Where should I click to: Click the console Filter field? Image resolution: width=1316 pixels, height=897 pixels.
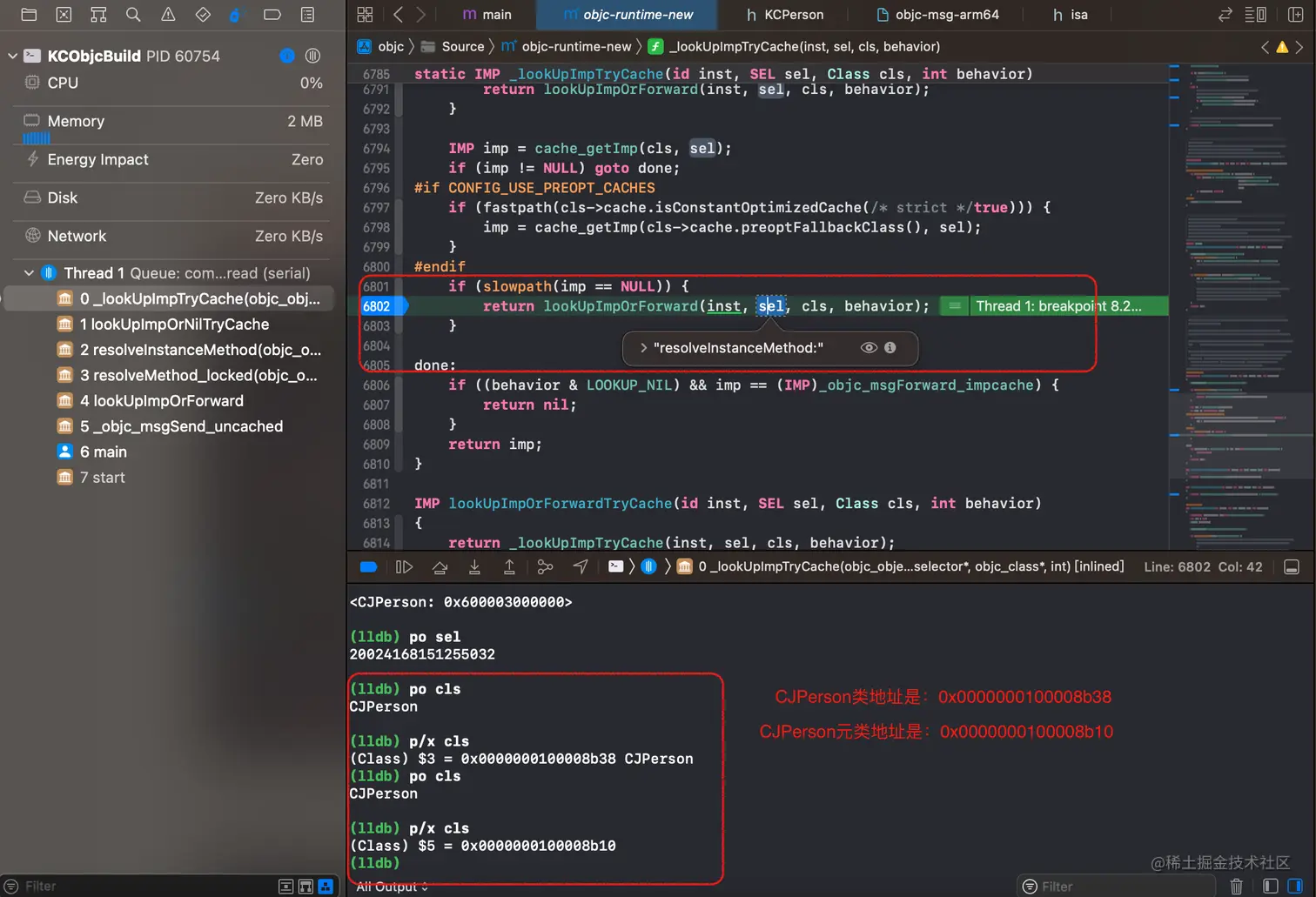1116,886
